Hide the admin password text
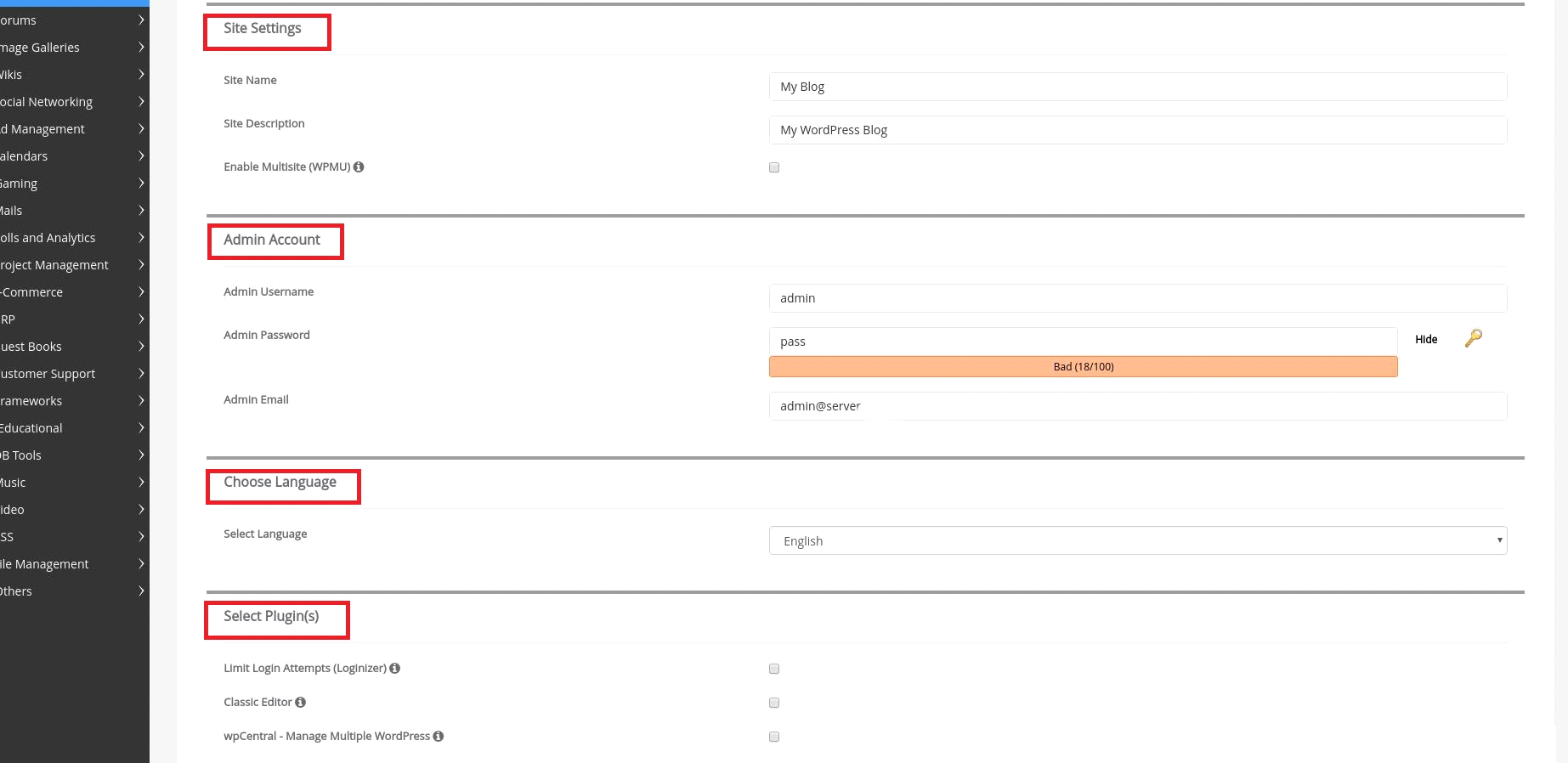 1426,340
